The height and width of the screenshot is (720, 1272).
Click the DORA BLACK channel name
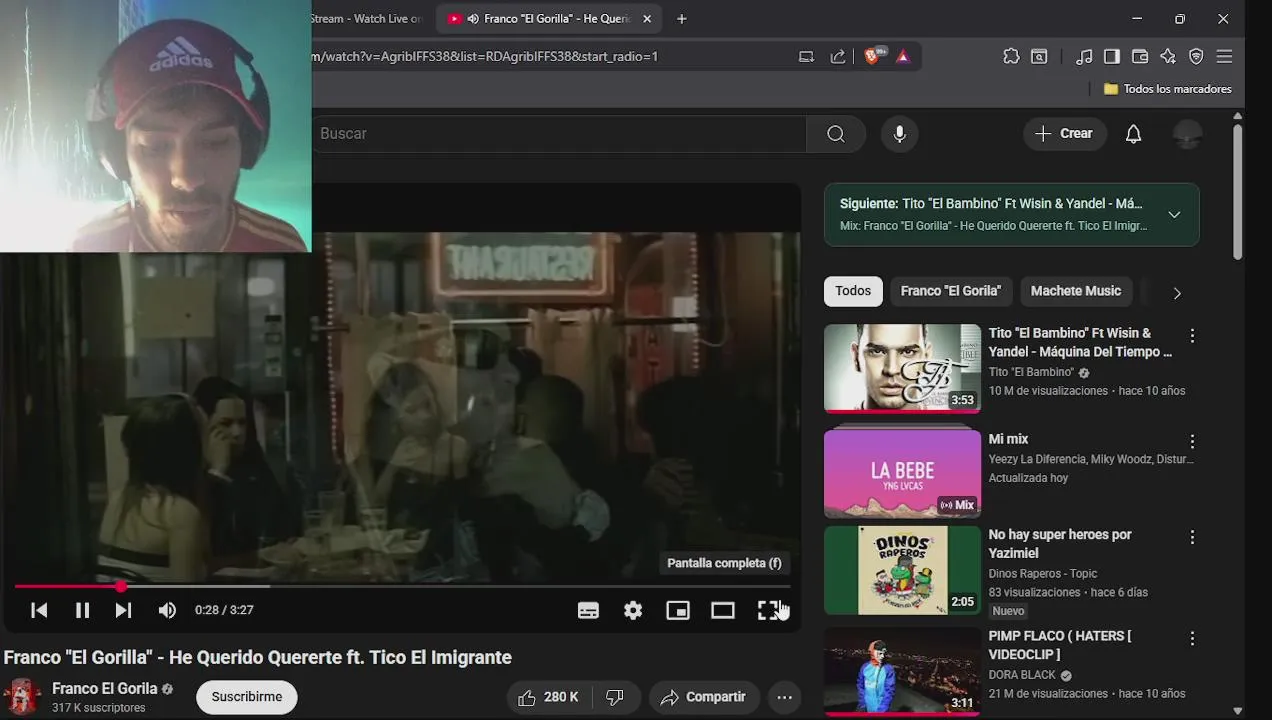tap(1022, 675)
